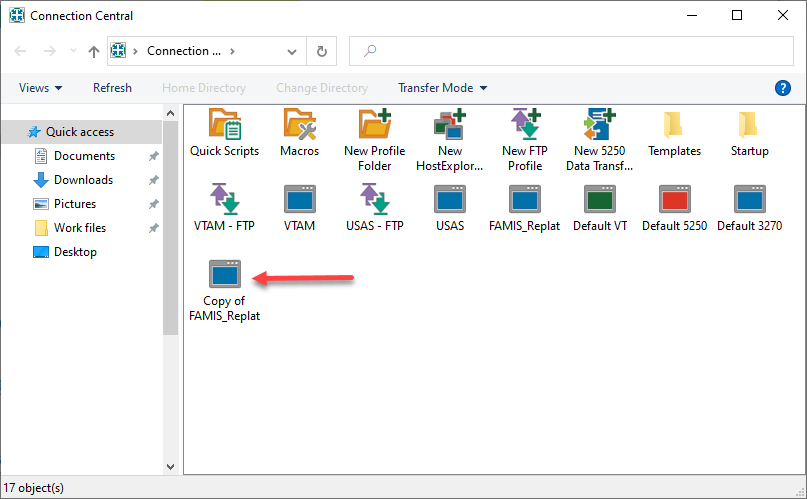This screenshot has height=499, width=807.
Task: Click the navigation pane scrollbar thumb
Action: point(170,228)
